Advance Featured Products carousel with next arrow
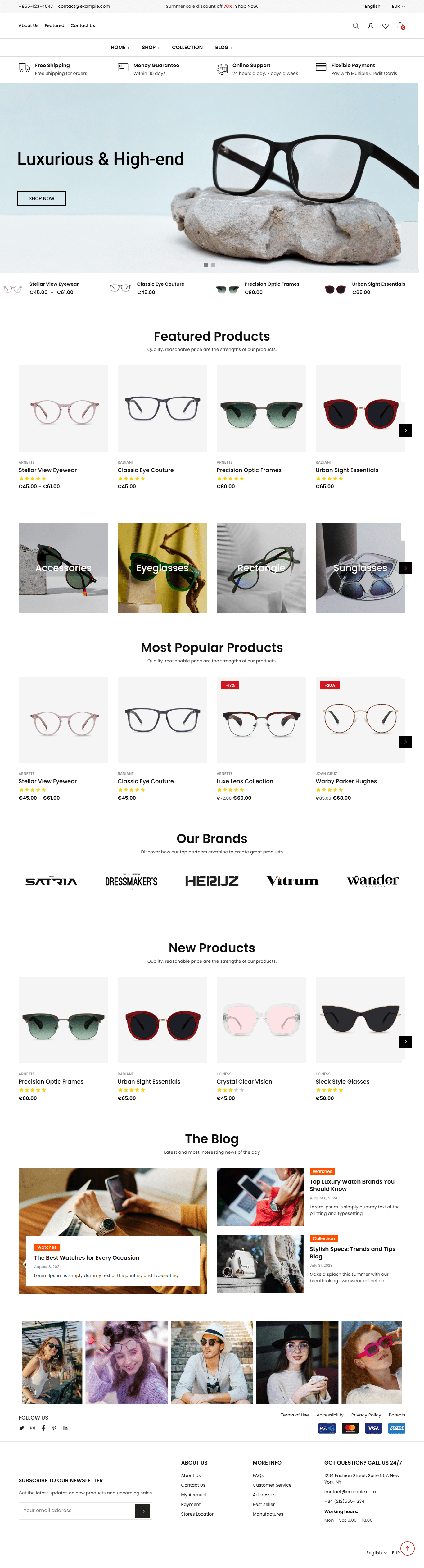Screen dimensions: 424x1568 (405, 430)
